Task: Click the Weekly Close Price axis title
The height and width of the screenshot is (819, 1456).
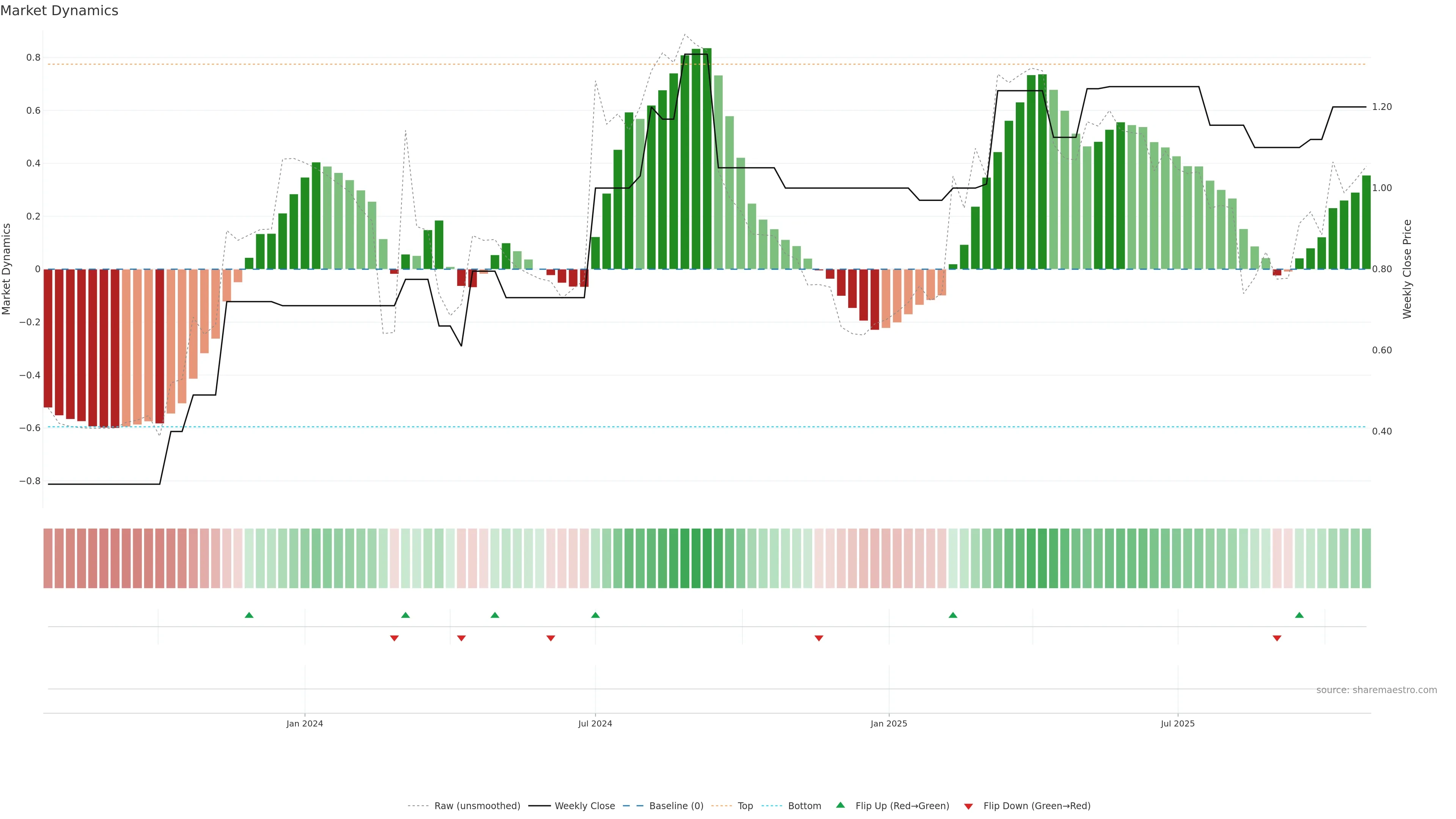Action: 1407,269
